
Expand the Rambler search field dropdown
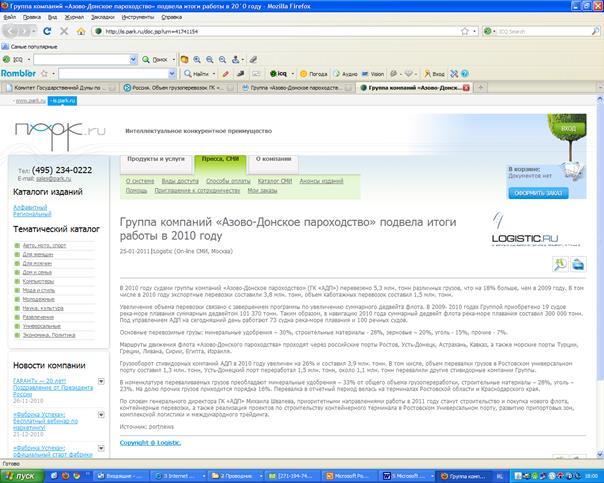pyautogui.click(x=172, y=74)
